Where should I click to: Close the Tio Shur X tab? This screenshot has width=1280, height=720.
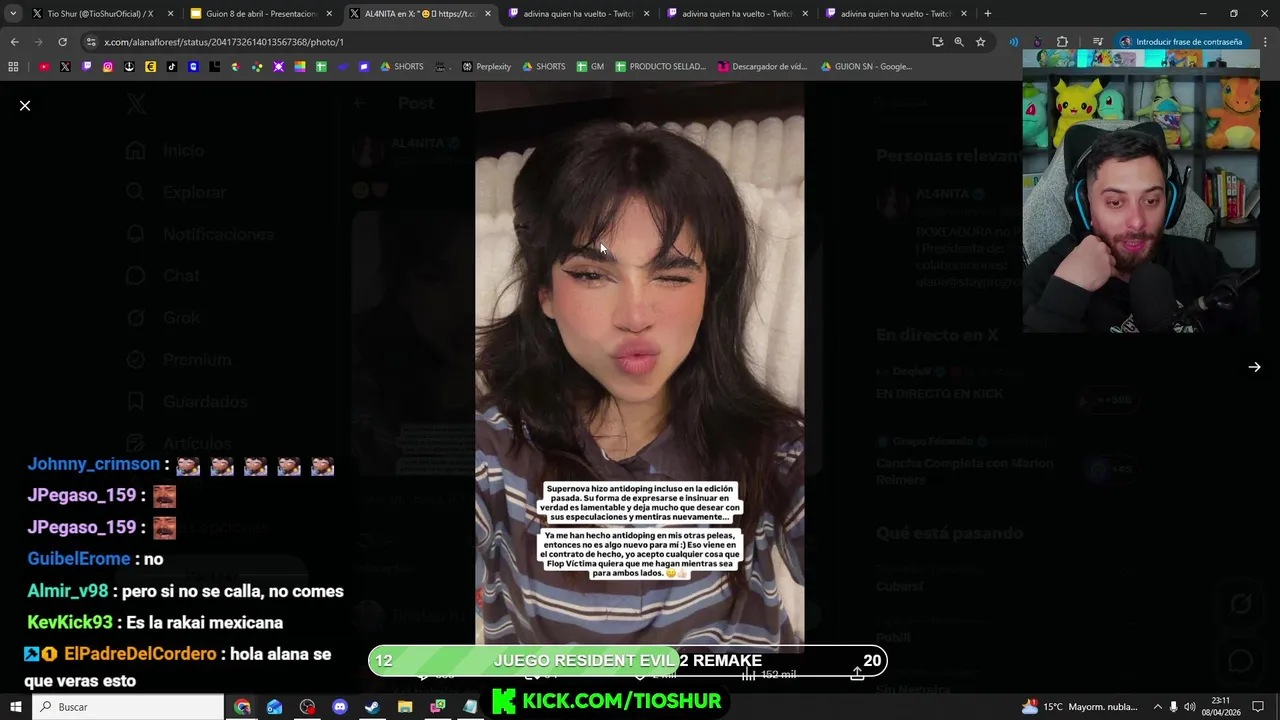point(170,14)
